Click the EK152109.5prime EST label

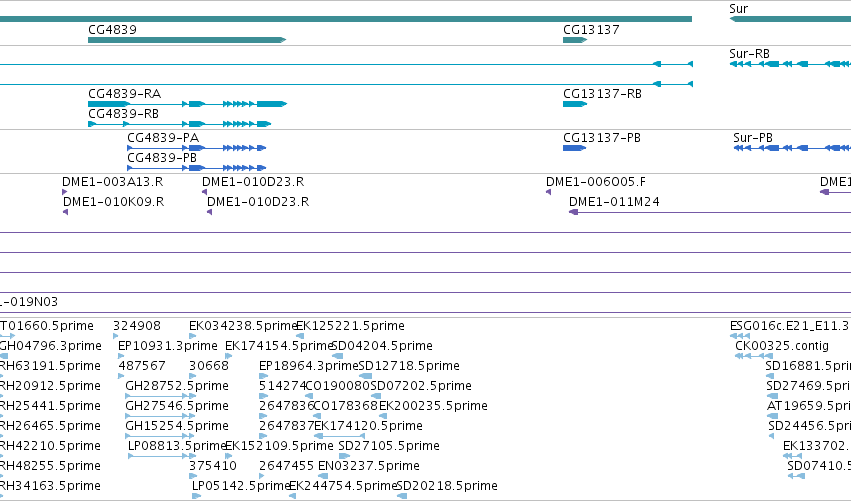[x=280, y=446]
